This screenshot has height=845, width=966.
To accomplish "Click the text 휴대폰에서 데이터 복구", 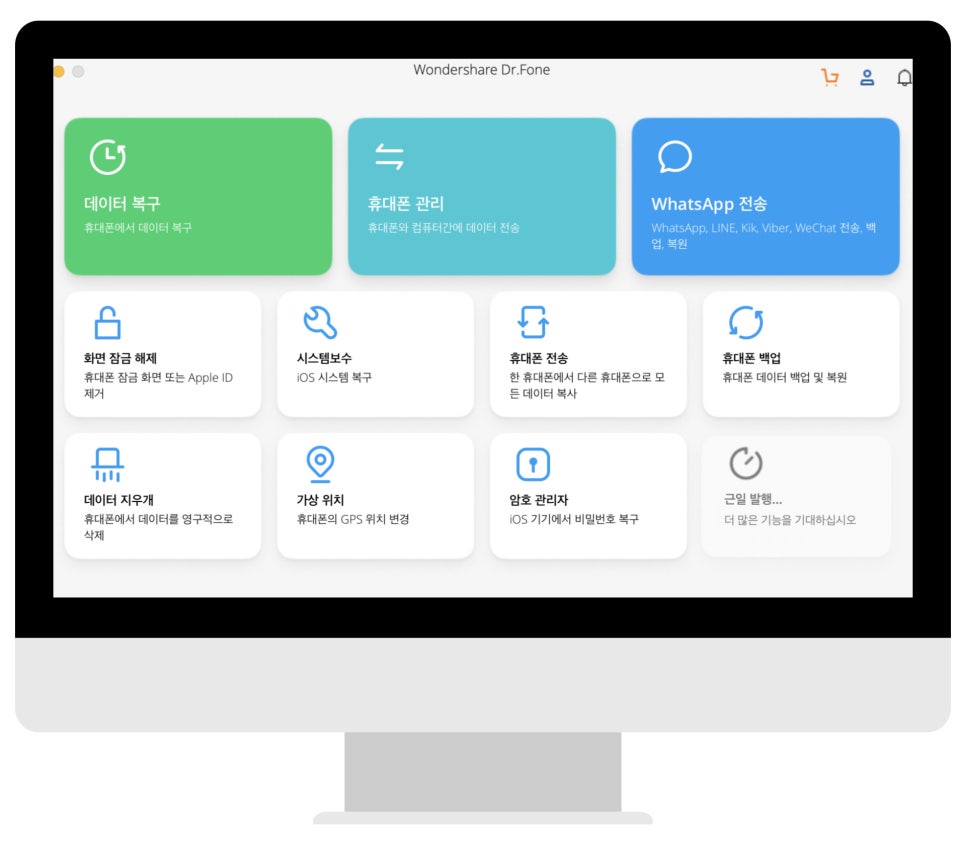I will point(138,228).
